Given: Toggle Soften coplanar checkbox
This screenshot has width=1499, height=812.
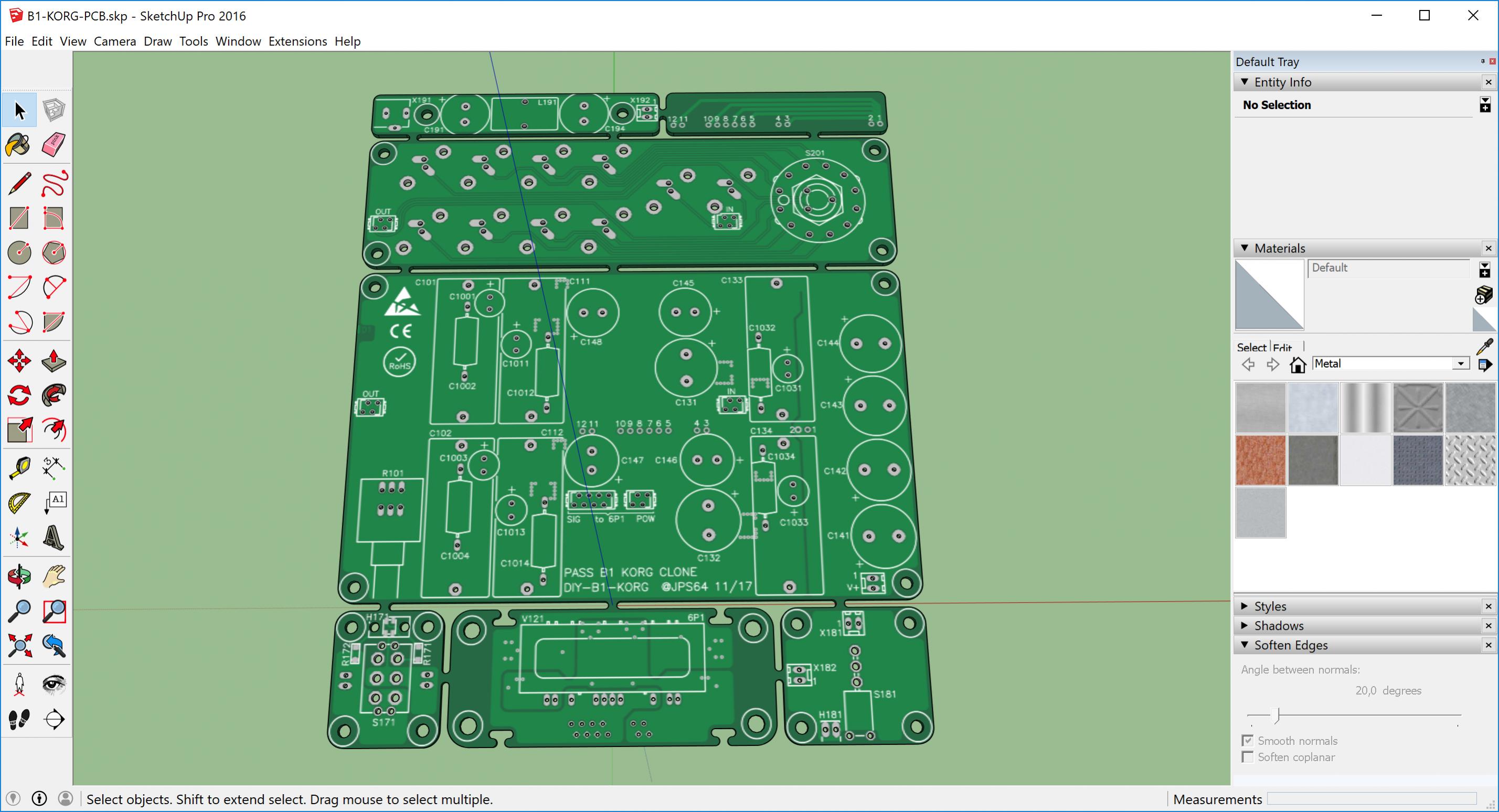Looking at the screenshot, I should click(x=1247, y=757).
